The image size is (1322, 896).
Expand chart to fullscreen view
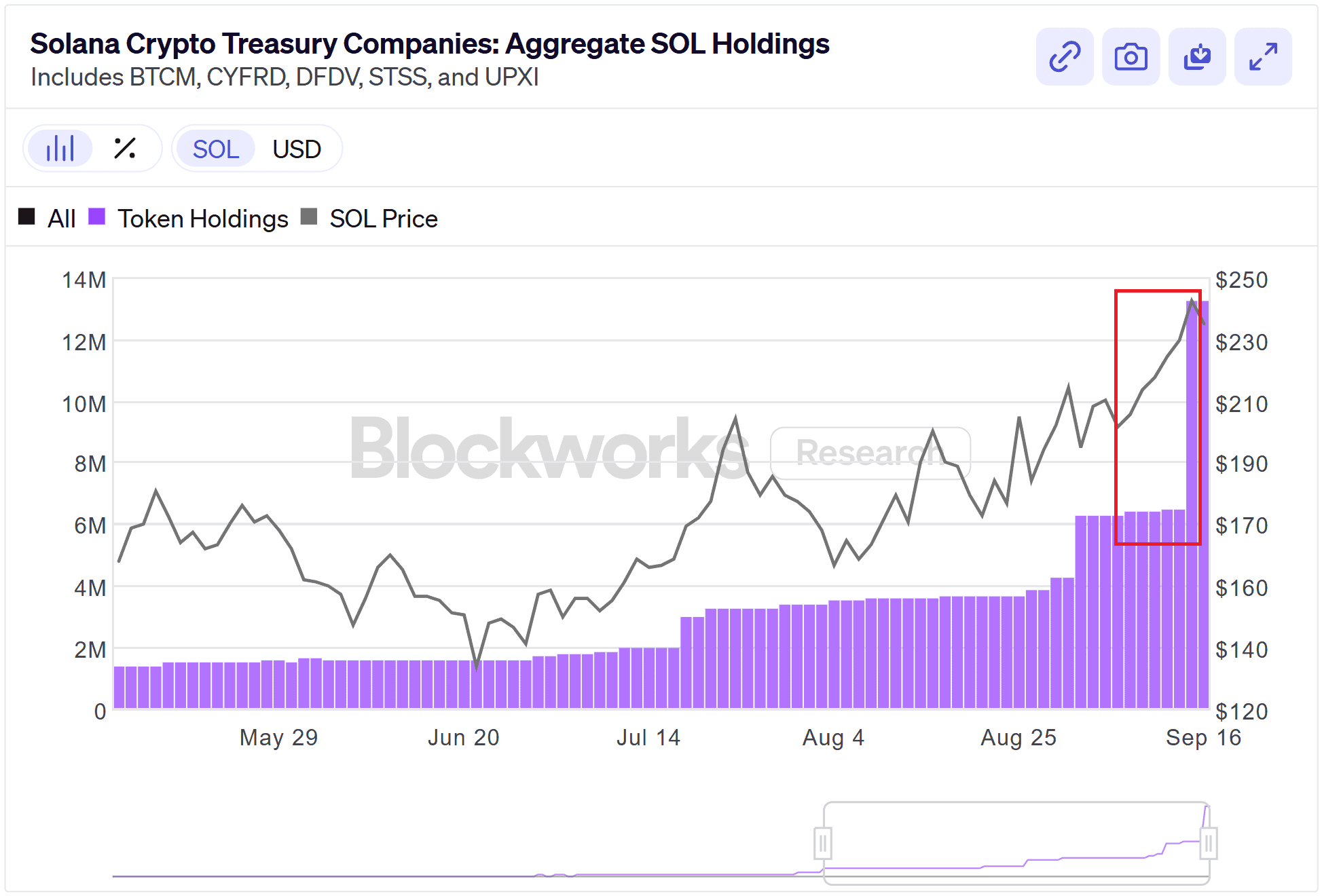tap(1263, 56)
